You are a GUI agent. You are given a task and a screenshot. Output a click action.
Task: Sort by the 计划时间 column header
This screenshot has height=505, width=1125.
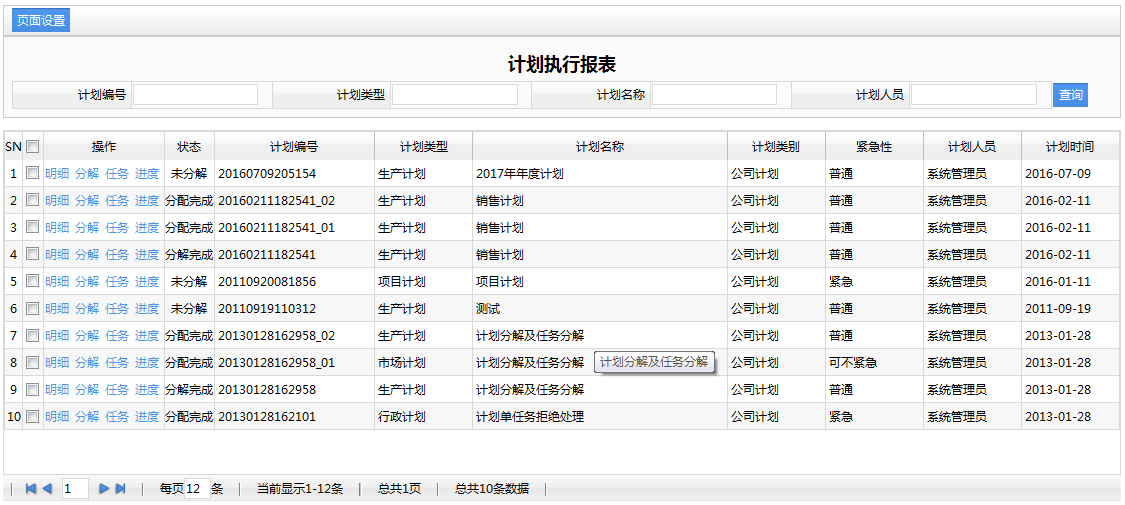tap(1069, 147)
